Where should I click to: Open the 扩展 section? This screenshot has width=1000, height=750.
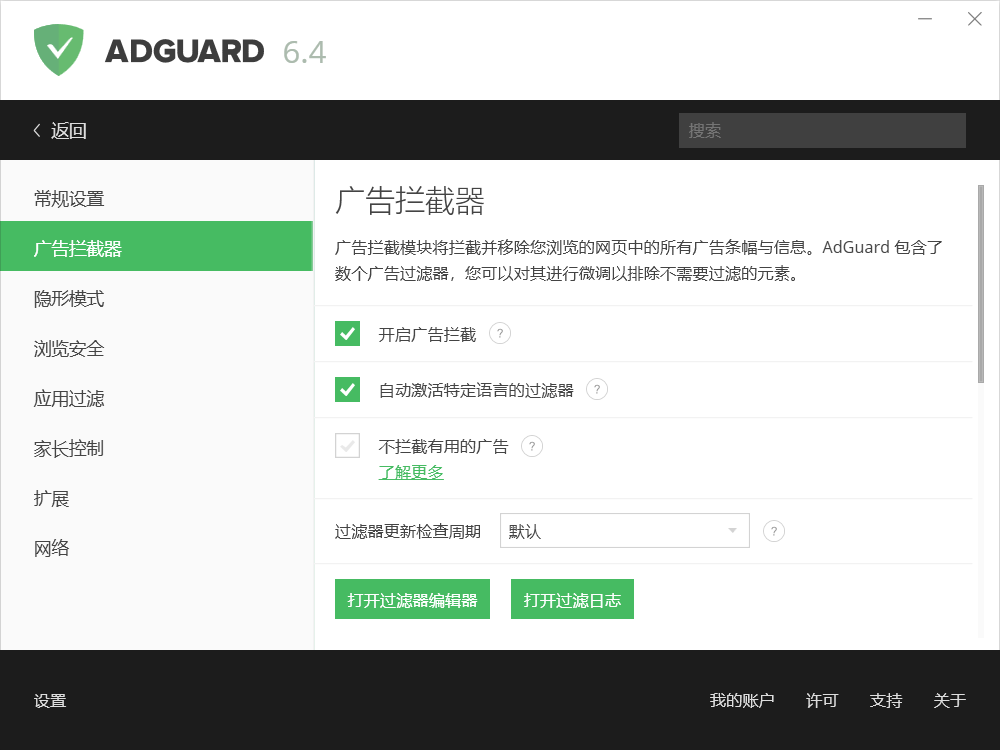tap(157, 498)
